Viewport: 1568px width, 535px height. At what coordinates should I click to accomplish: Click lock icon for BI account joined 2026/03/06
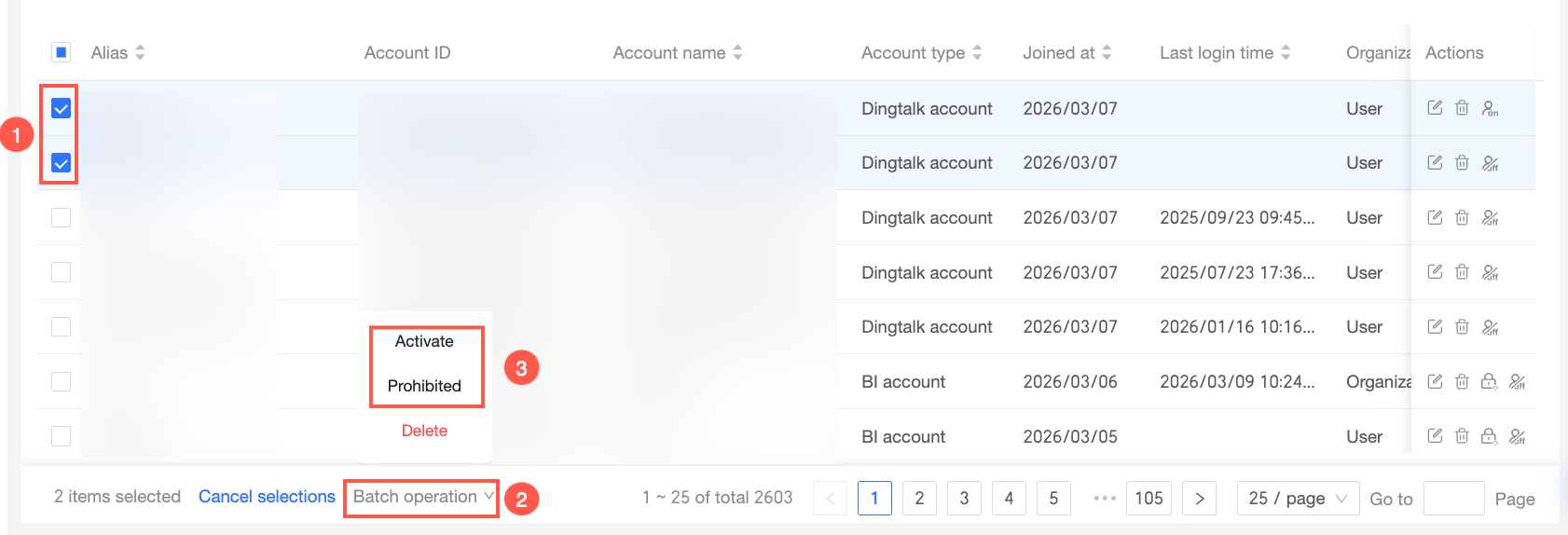pos(1489,381)
